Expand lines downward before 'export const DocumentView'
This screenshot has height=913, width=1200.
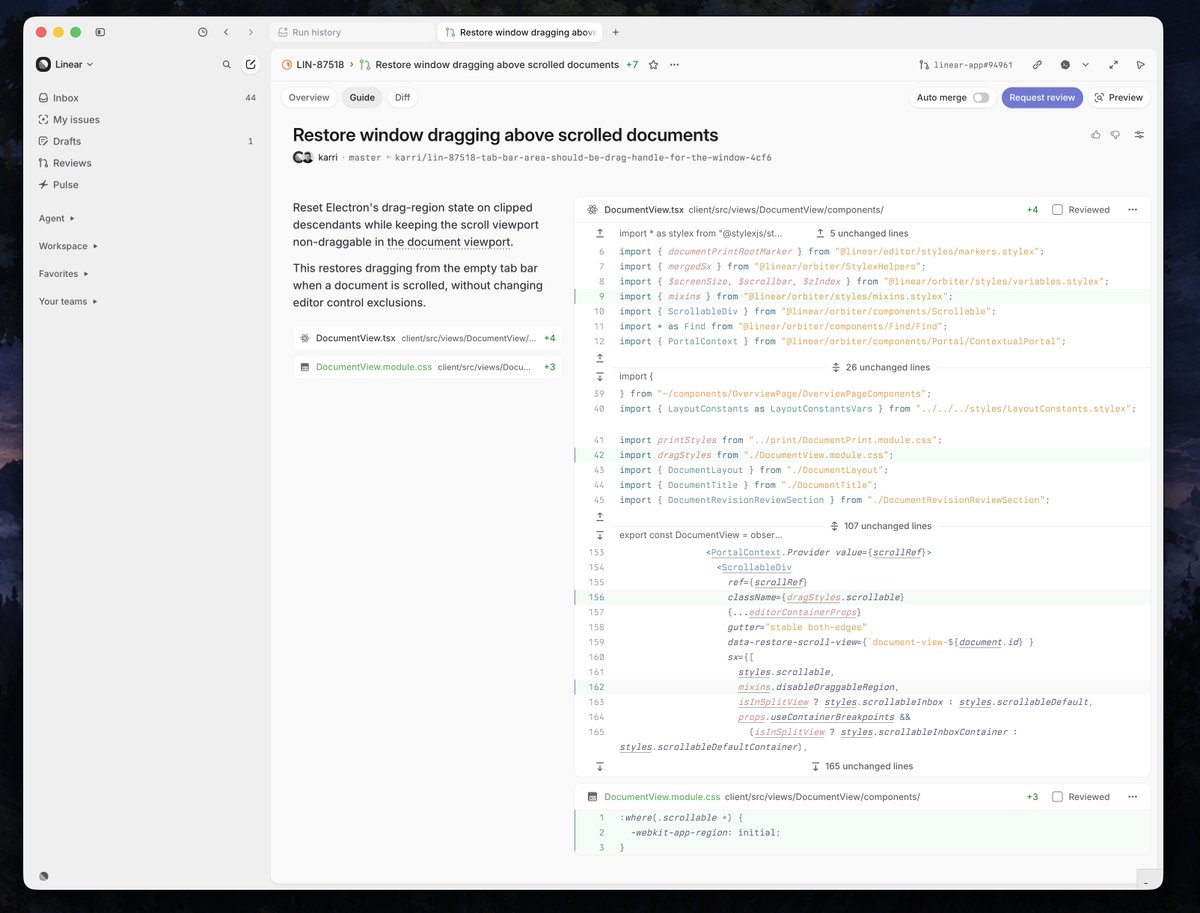pyautogui.click(x=599, y=535)
